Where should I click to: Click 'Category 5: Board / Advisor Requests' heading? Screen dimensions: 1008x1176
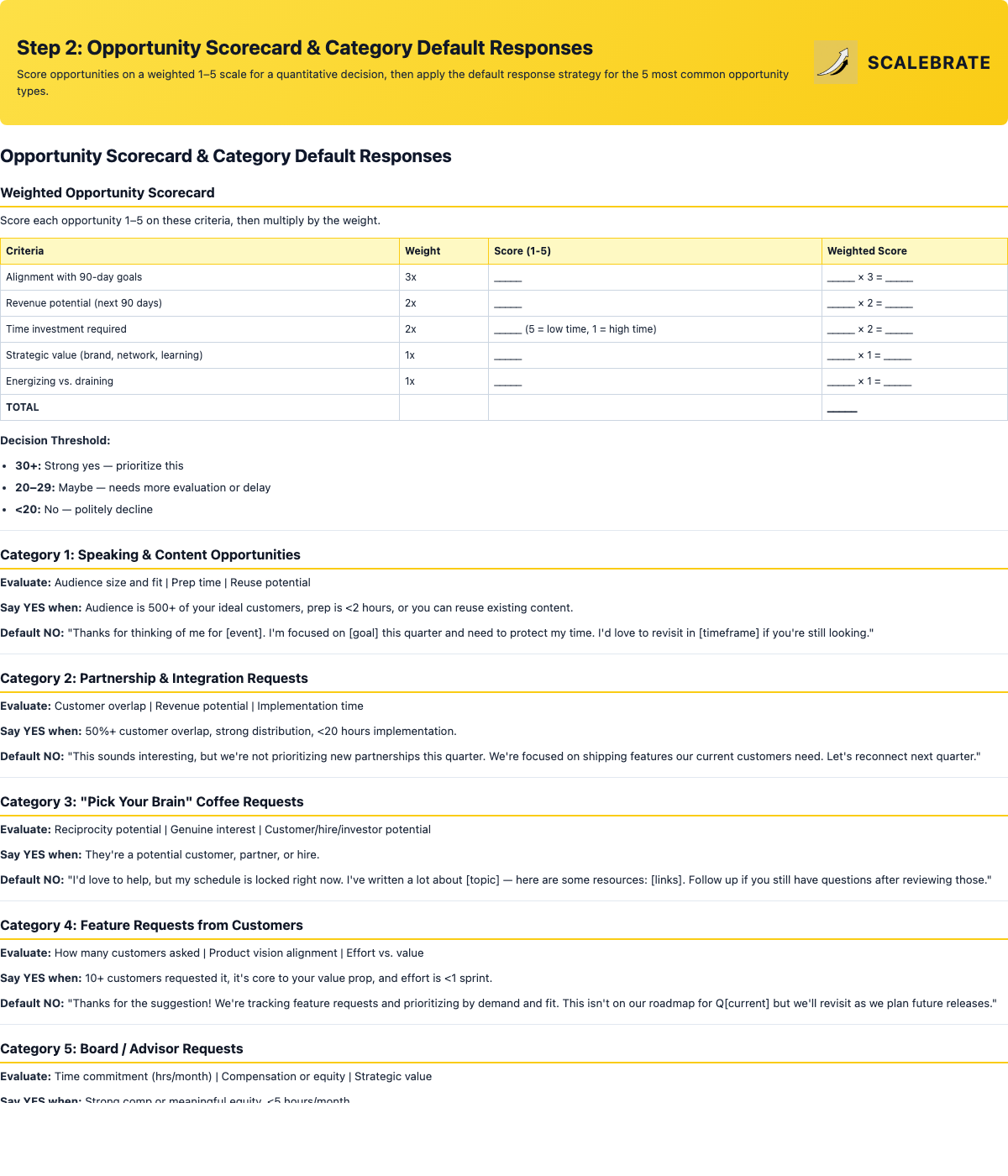[122, 1048]
